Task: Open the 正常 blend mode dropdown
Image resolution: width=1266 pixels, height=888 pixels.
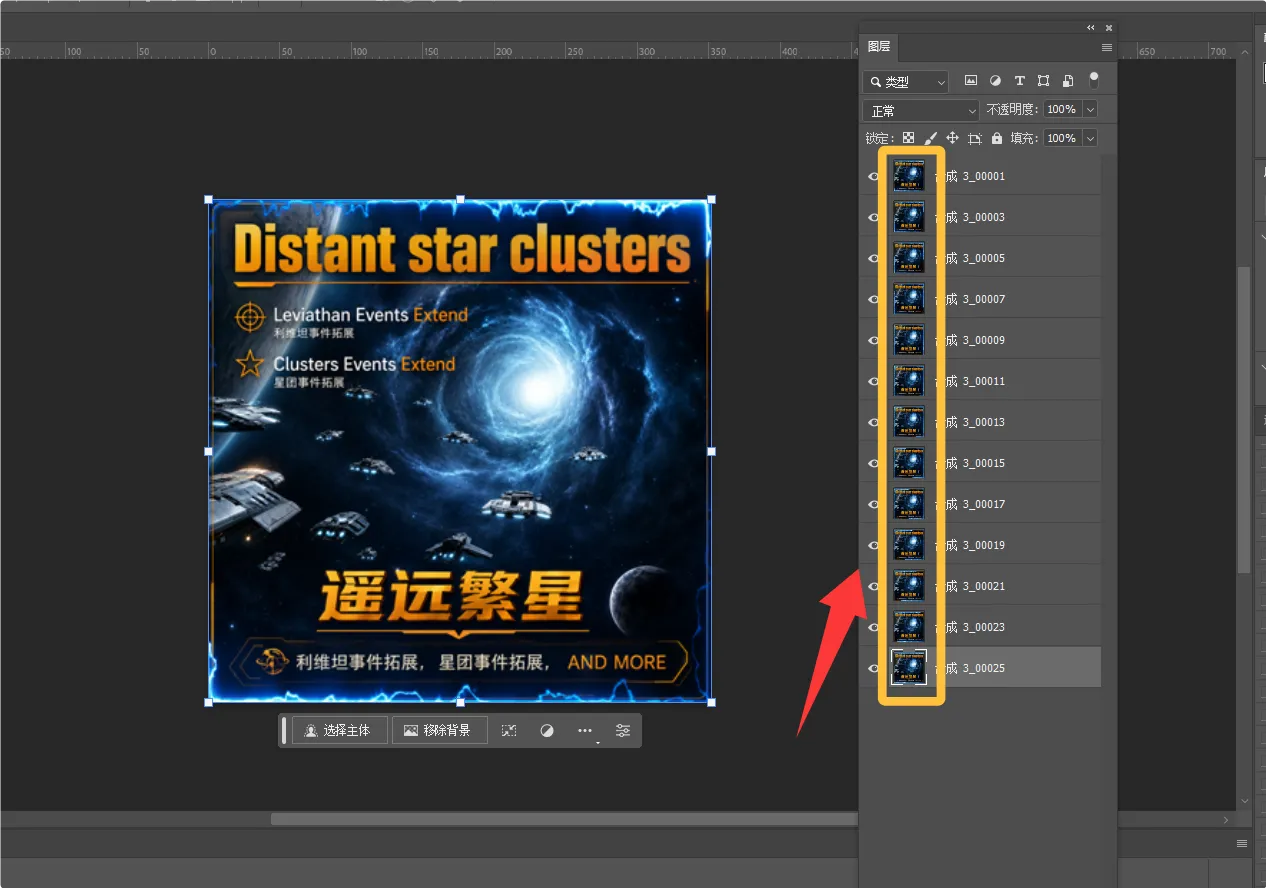Action: [x=921, y=110]
